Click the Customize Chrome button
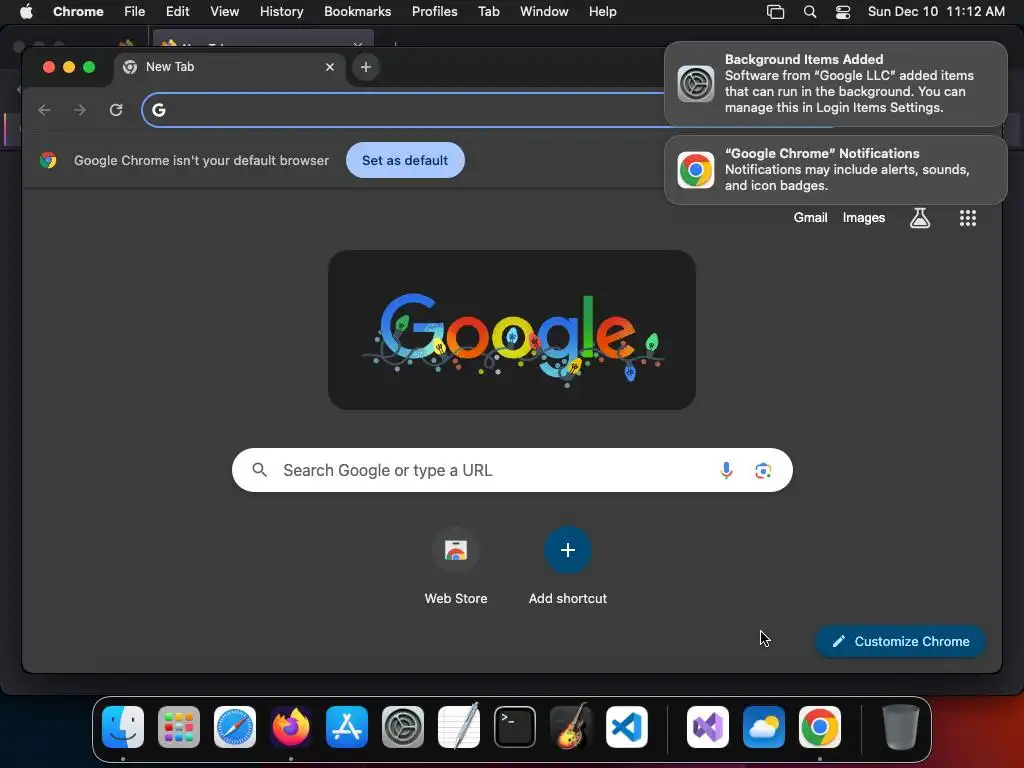This screenshot has height=768, width=1024. [900, 641]
